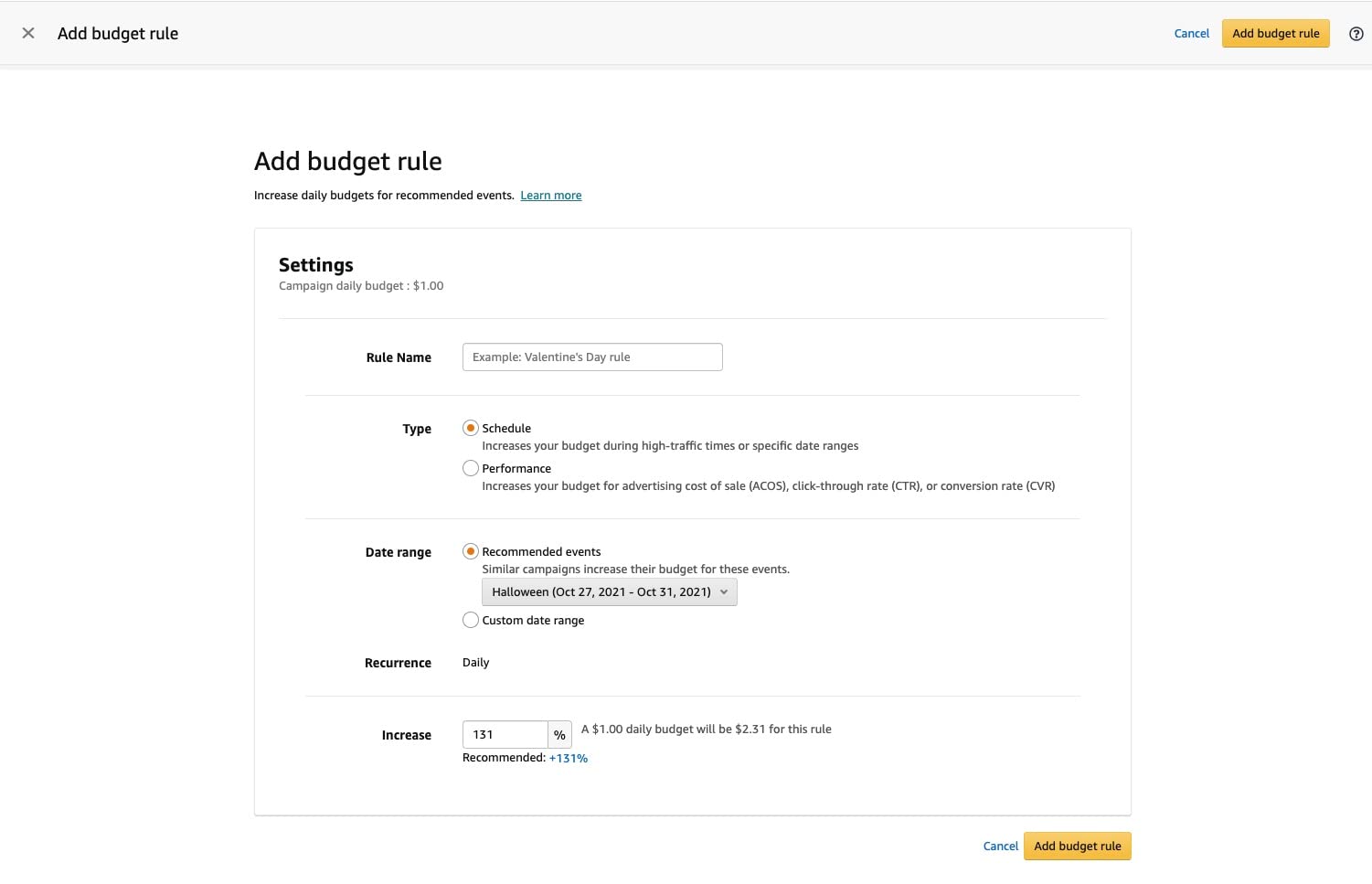Close the Add budget rule dialog with X
Viewport: 1372px width, 884px height.
[x=28, y=33]
